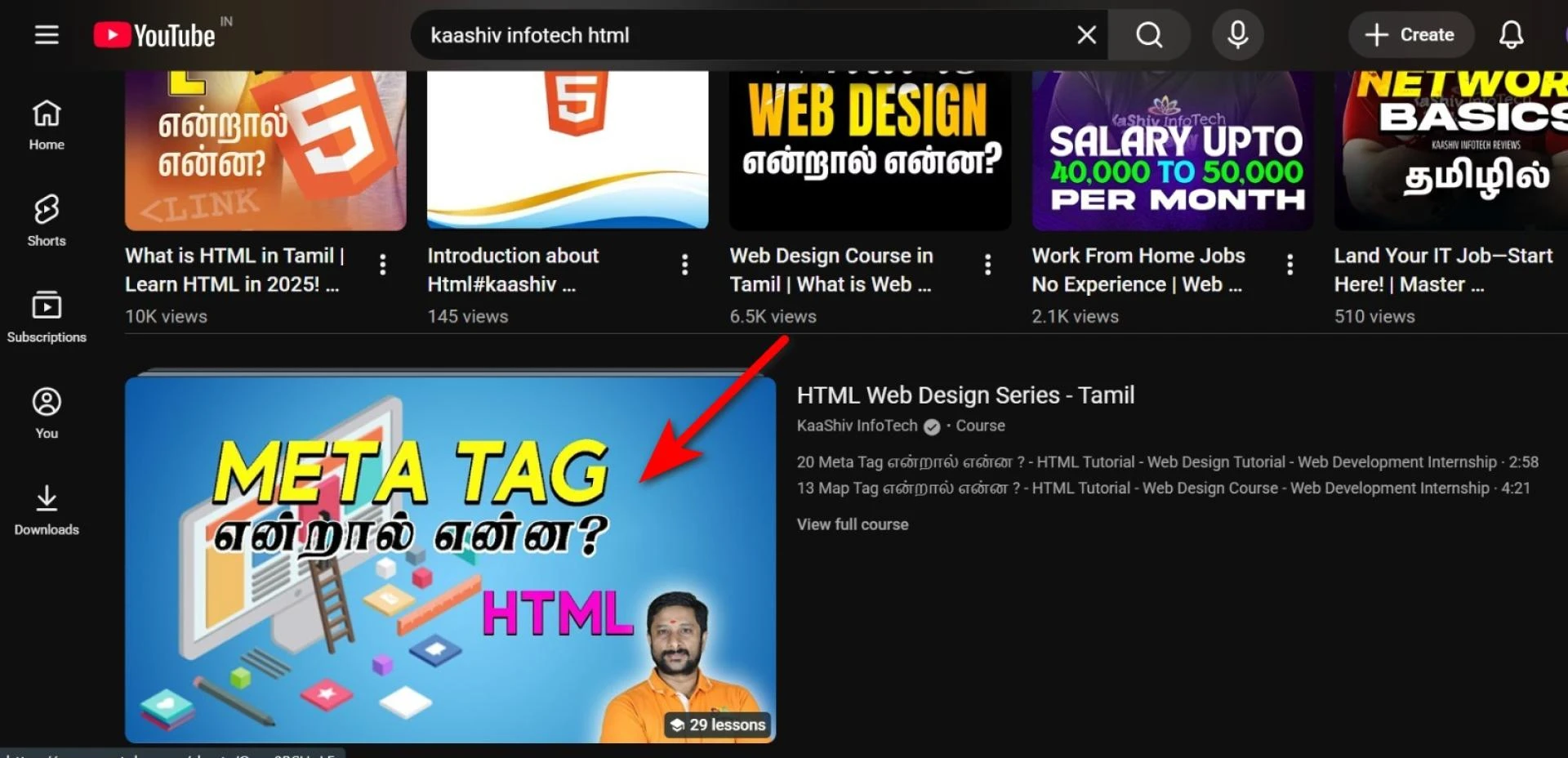Open the hamburger guide menu
The height and width of the screenshot is (758, 1568).
47,35
